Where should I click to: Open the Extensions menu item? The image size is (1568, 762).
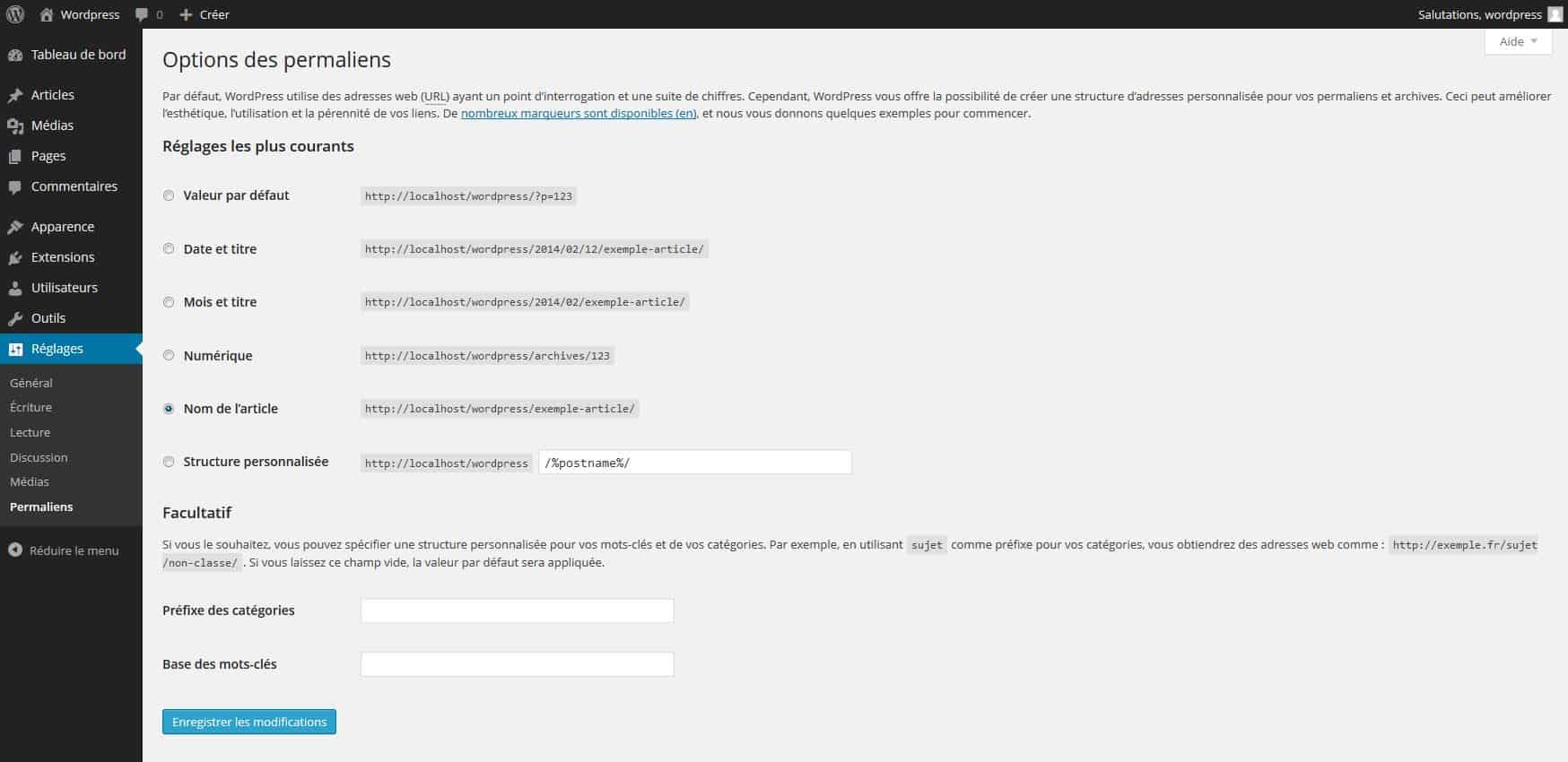(71, 257)
